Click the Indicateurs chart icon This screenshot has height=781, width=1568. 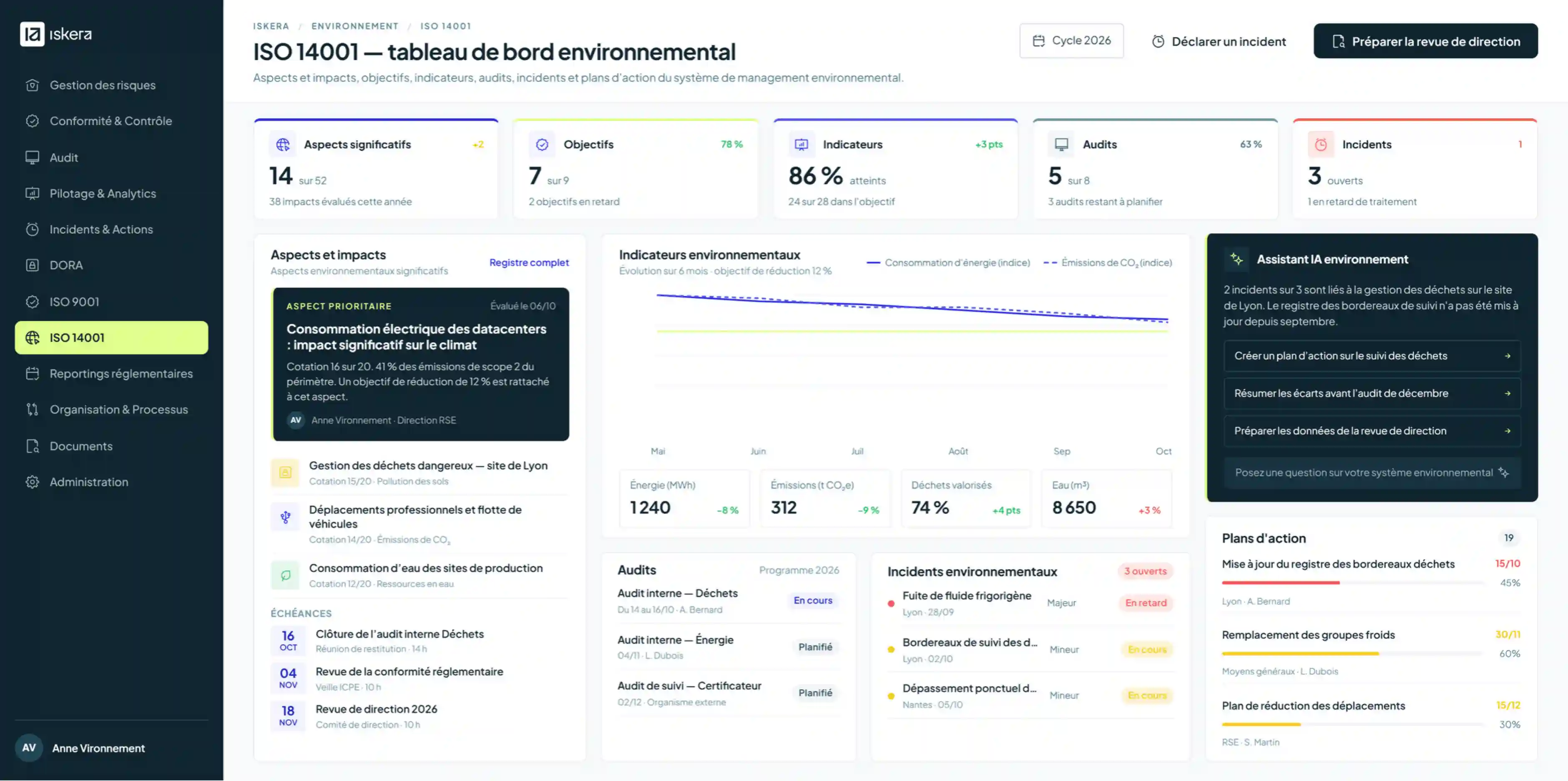(802, 145)
